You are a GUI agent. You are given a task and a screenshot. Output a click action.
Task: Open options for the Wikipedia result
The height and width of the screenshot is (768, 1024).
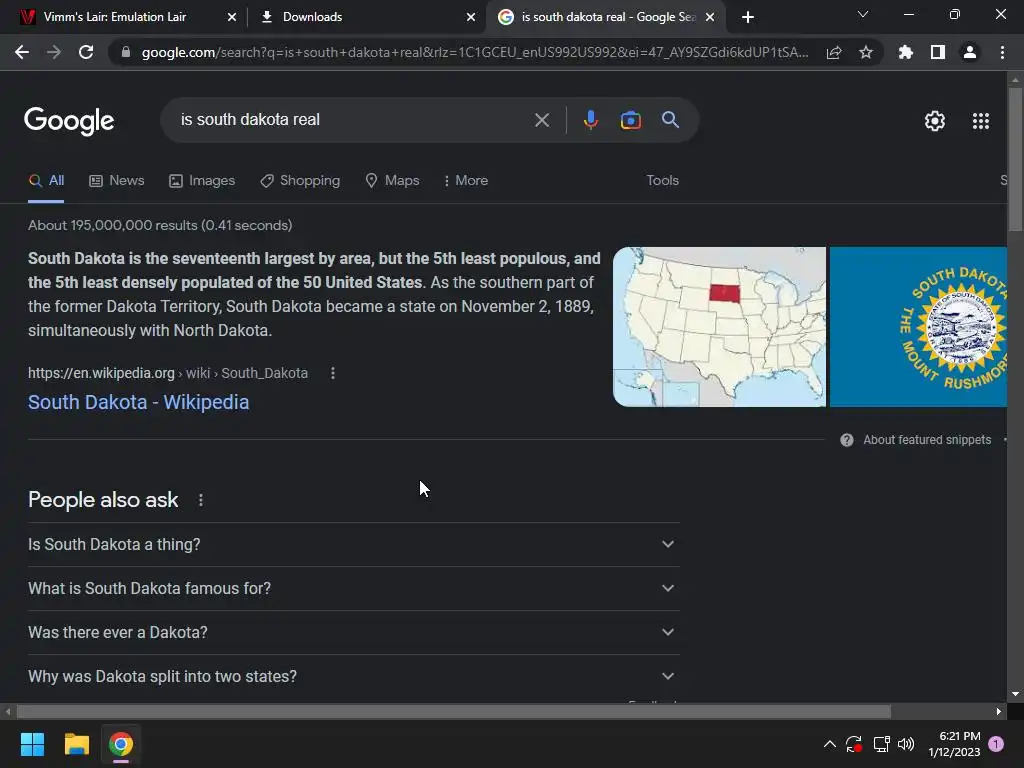[x=333, y=373]
